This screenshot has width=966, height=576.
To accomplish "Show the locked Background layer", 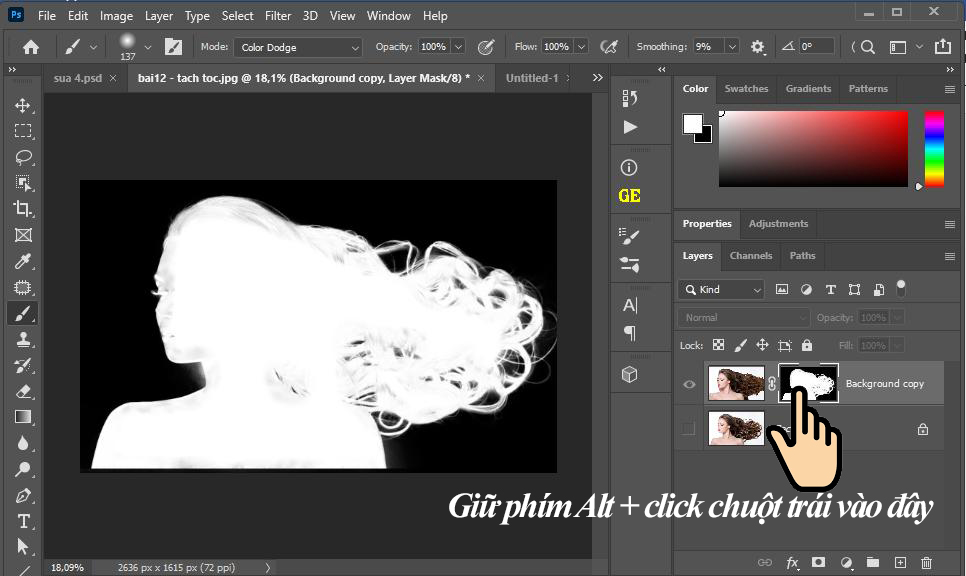I will pyautogui.click(x=688, y=428).
